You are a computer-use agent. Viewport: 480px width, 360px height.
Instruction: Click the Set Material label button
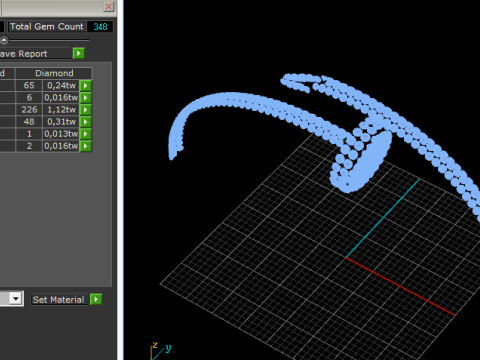(x=59, y=300)
